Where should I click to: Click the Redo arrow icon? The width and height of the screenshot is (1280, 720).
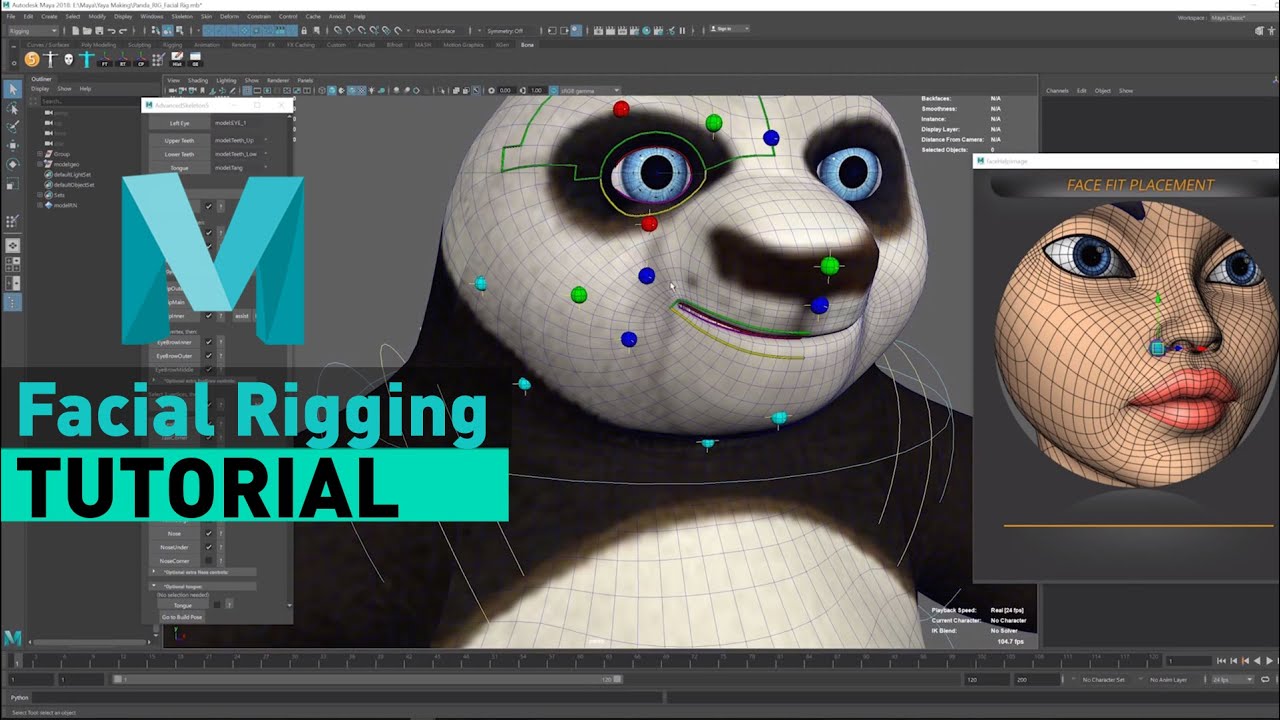point(122,31)
